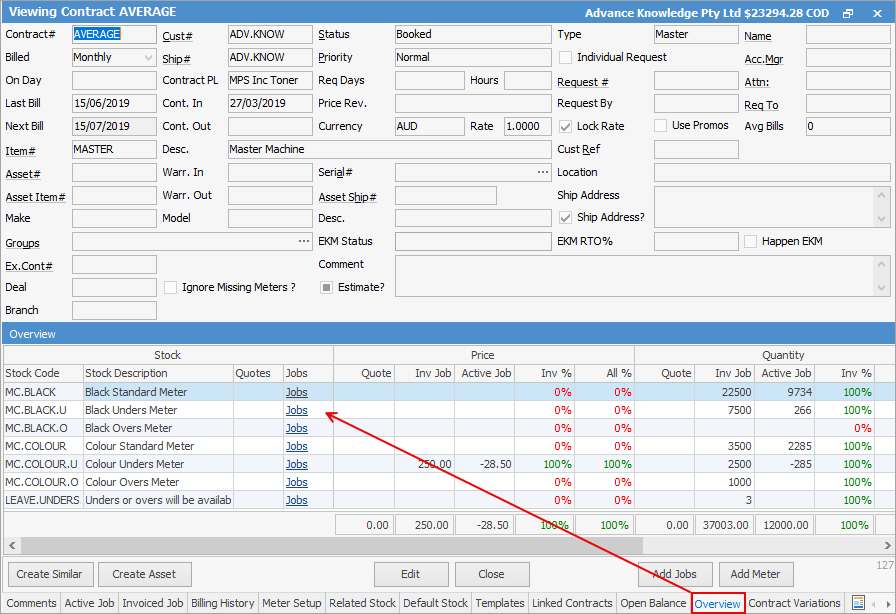896x614 pixels.
Task: Click the Contract# field containing AVERAGE
Action: tap(114, 34)
